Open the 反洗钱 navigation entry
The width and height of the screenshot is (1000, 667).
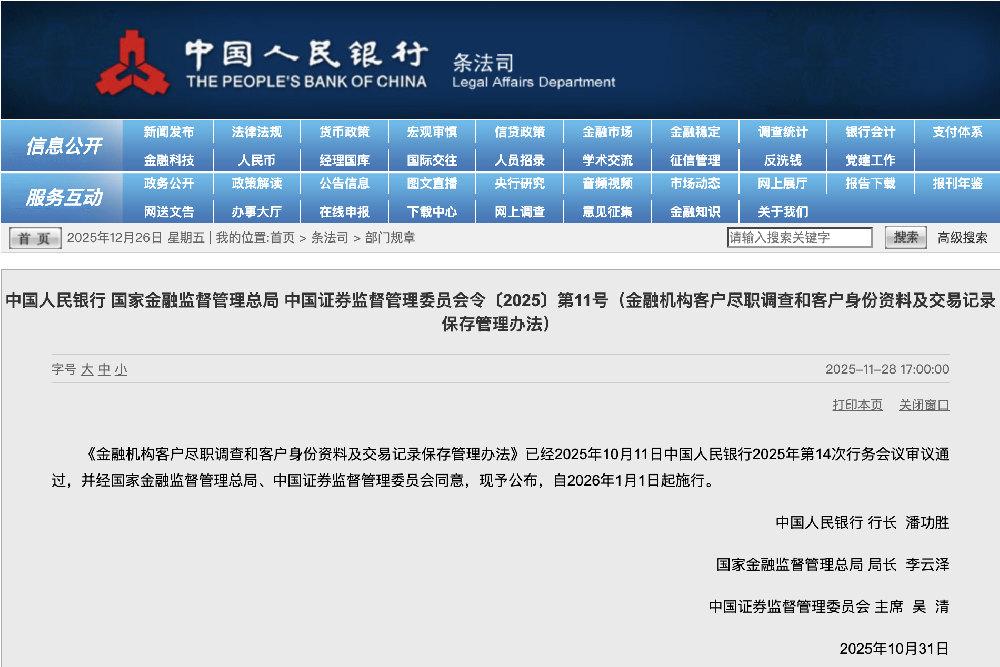pyautogui.click(x=784, y=158)
